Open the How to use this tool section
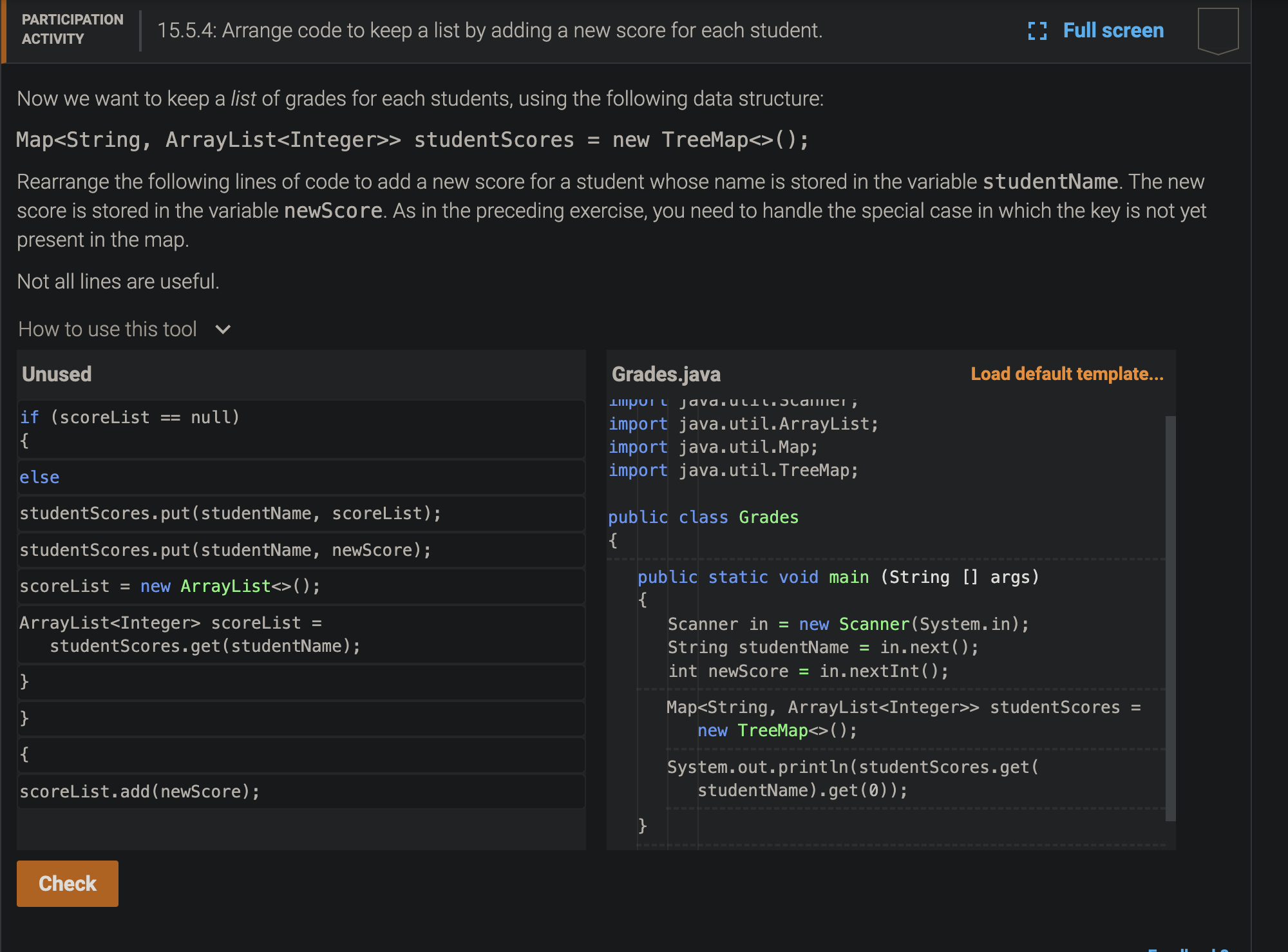The width and height of the screenshot is (1288, 952). [108, 330]
